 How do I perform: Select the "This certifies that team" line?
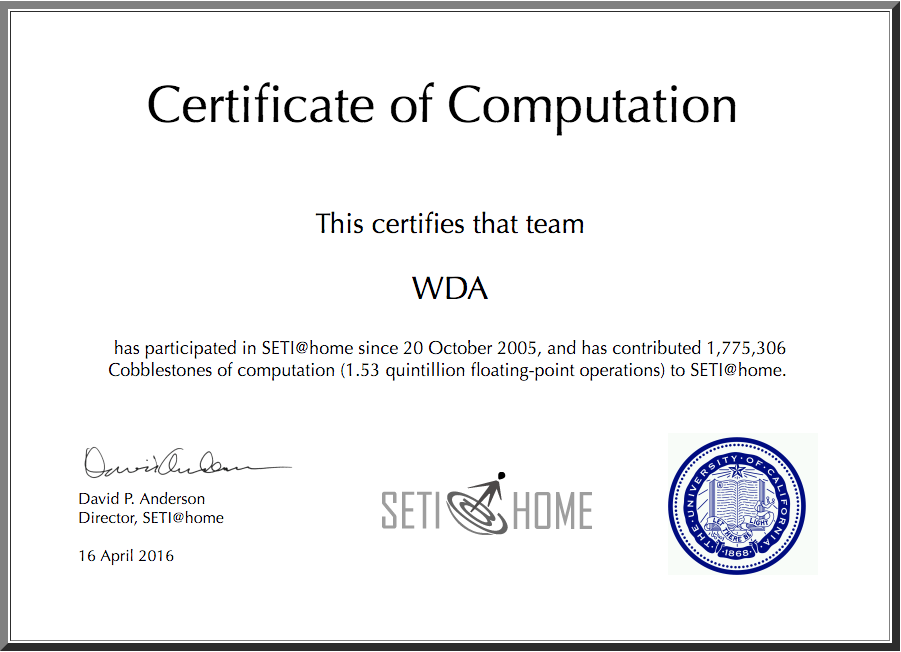450,223
